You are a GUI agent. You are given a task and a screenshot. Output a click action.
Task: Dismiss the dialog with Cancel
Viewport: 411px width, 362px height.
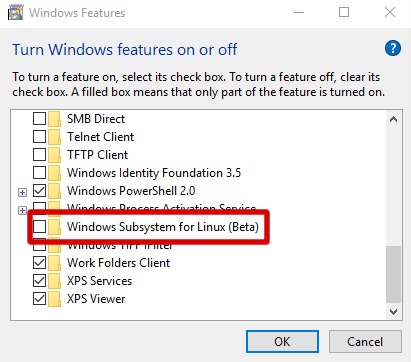click(365, 341)
